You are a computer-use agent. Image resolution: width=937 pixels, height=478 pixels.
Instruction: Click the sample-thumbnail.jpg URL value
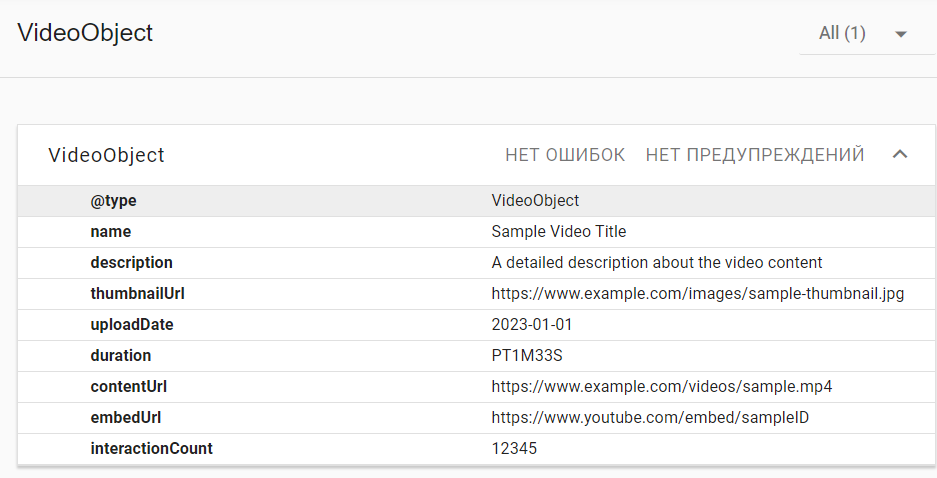697,294
